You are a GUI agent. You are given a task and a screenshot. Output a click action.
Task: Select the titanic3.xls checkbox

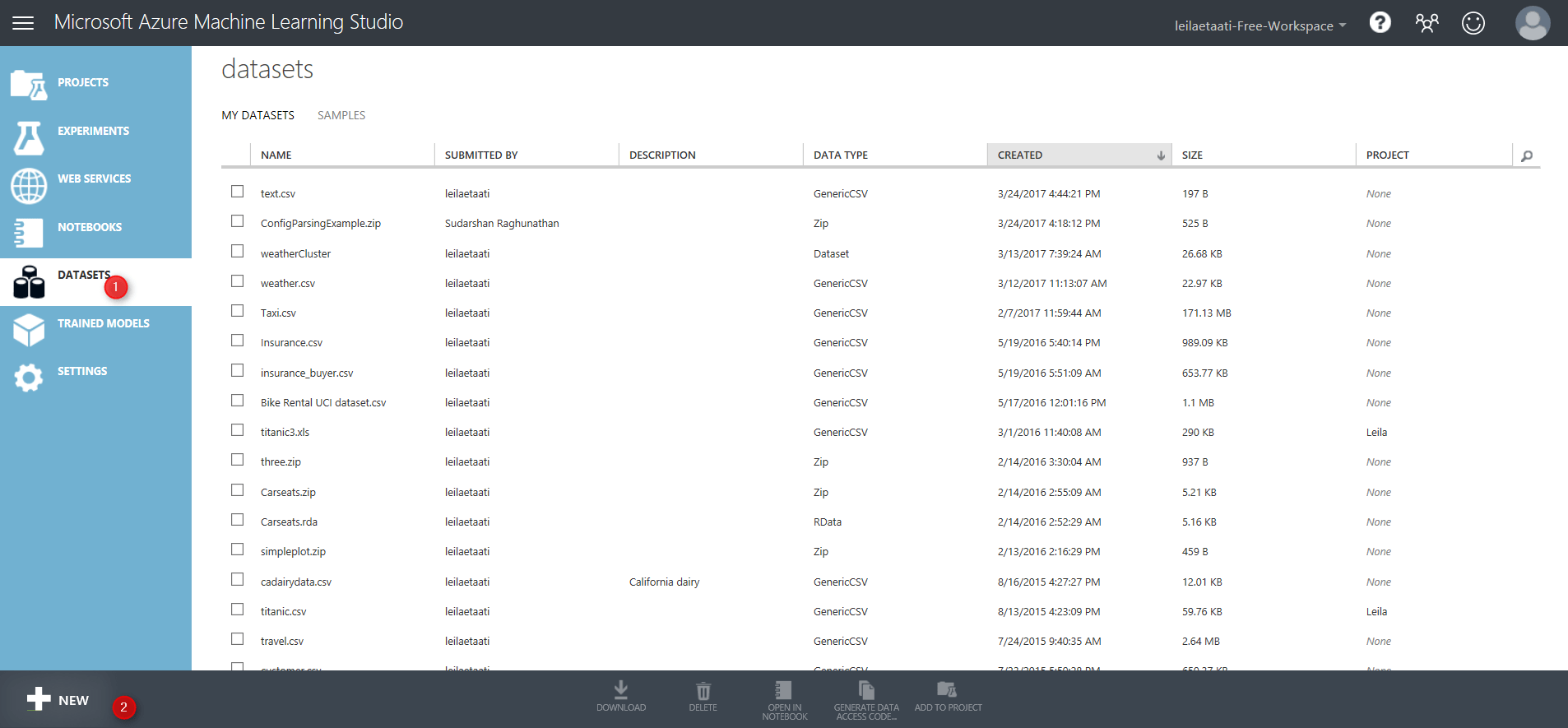coord(238,429)
